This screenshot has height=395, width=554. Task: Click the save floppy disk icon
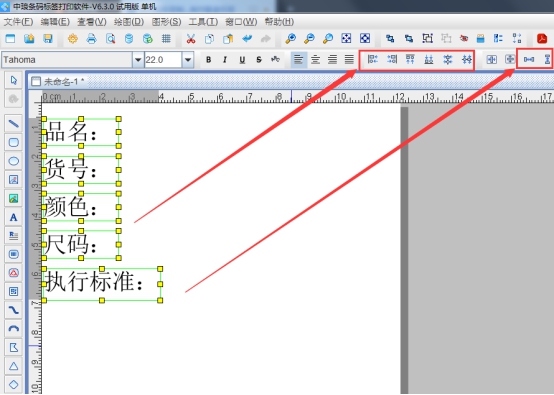coord(48,39)
